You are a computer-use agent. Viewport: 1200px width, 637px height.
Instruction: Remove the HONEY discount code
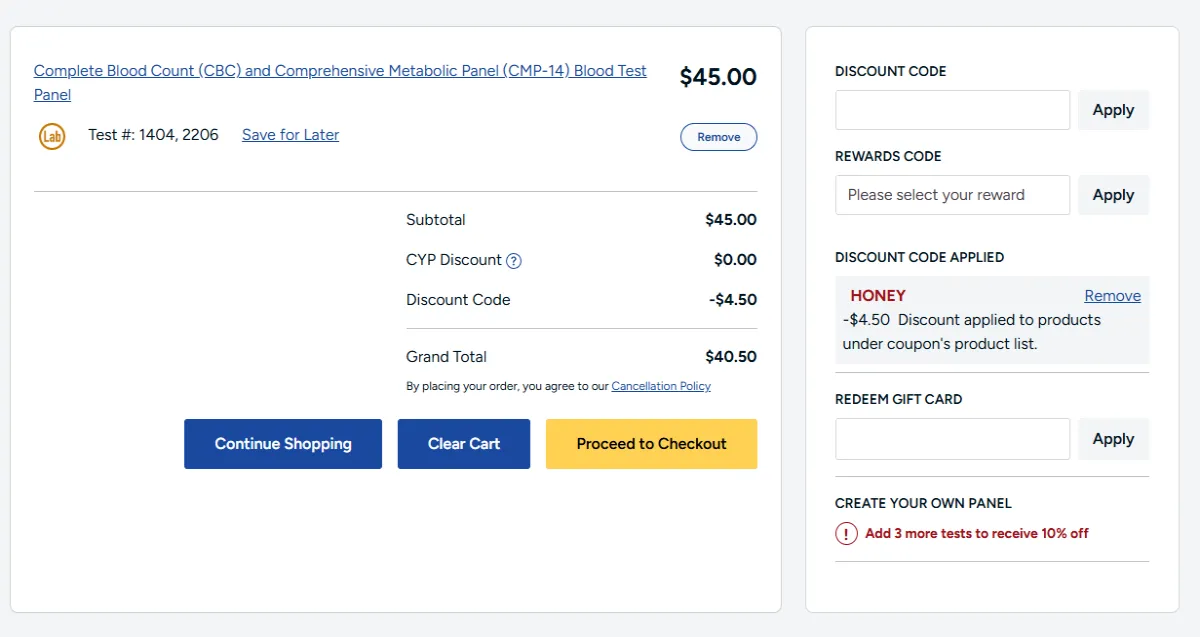point(1112,295)
